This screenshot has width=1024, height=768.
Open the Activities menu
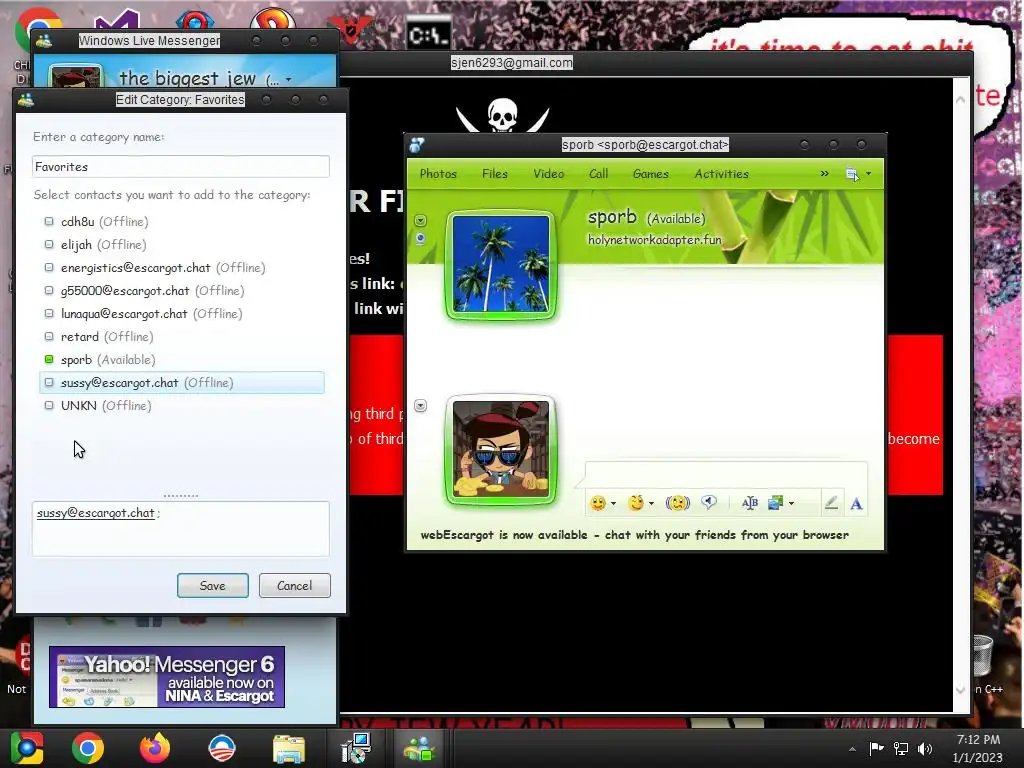[x=722, y=174]
